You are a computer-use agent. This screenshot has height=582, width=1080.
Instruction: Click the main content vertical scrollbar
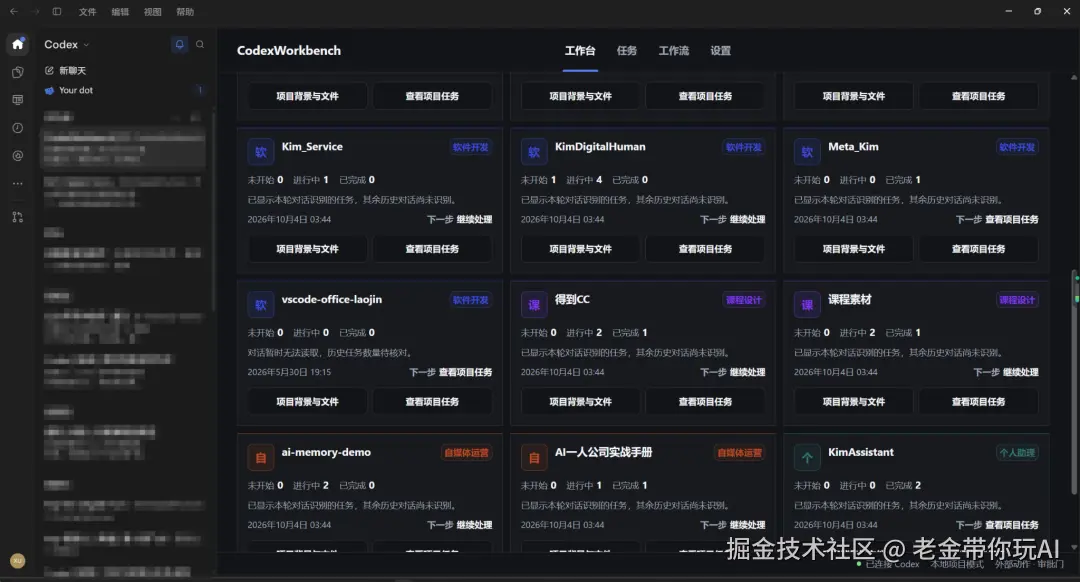pyautogui.click(x=1074, y=382)
